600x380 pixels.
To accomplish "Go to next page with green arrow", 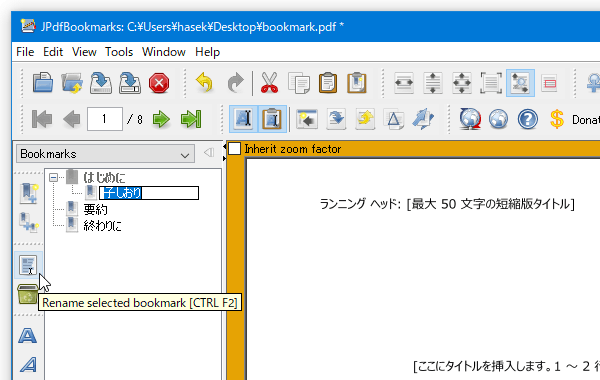I will (161, 119).
